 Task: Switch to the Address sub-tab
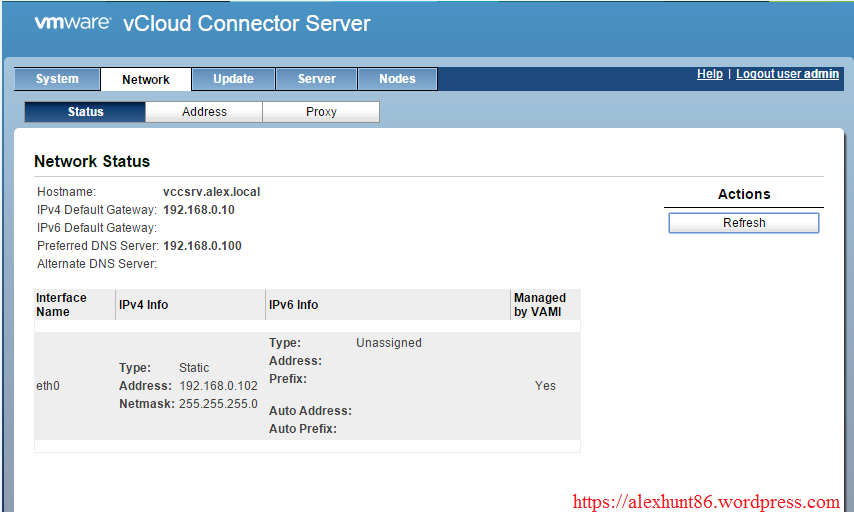[204, 112]
